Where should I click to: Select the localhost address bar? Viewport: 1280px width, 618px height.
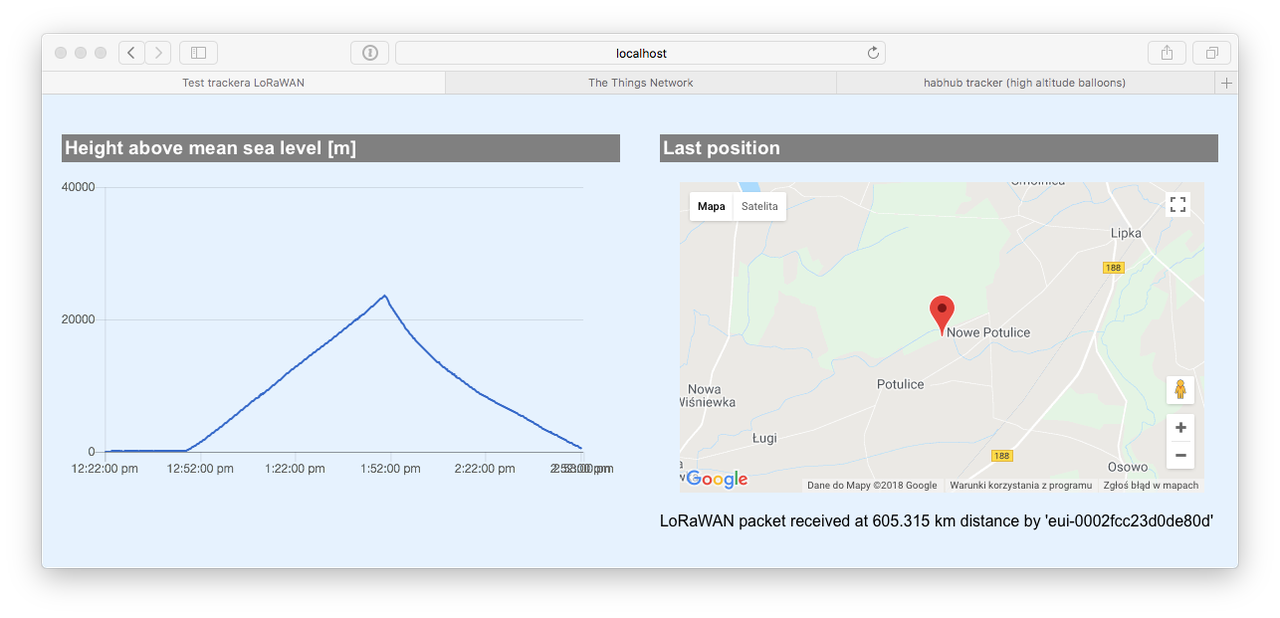tap(640, 53)
